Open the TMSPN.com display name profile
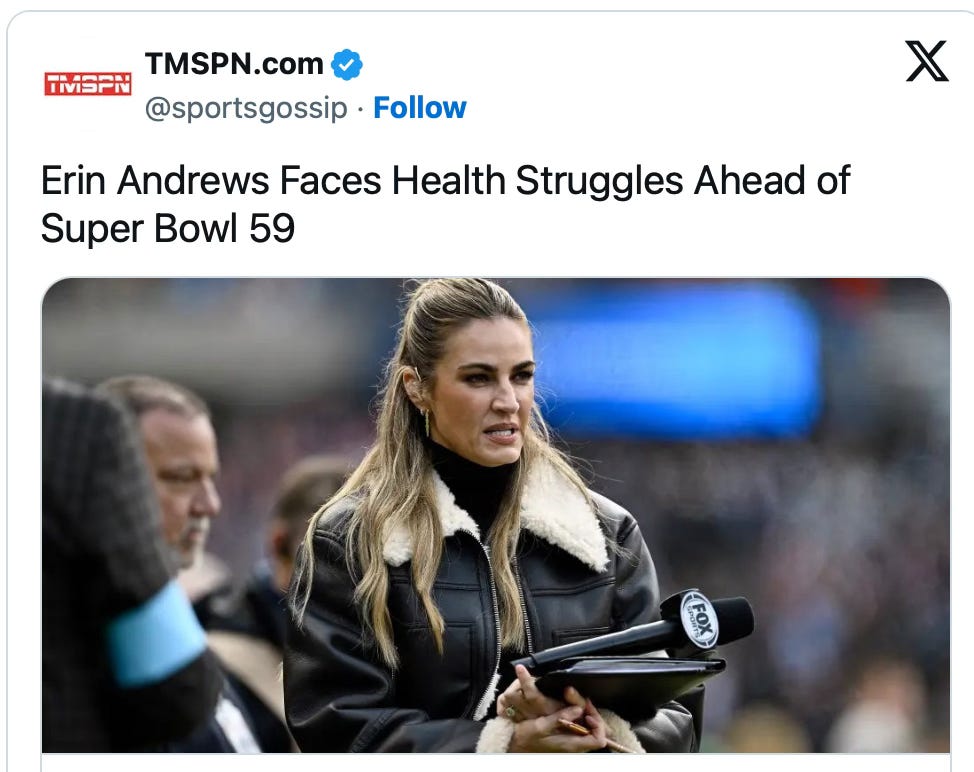Viewport: 974px width, 772px height. pos(234,63)
